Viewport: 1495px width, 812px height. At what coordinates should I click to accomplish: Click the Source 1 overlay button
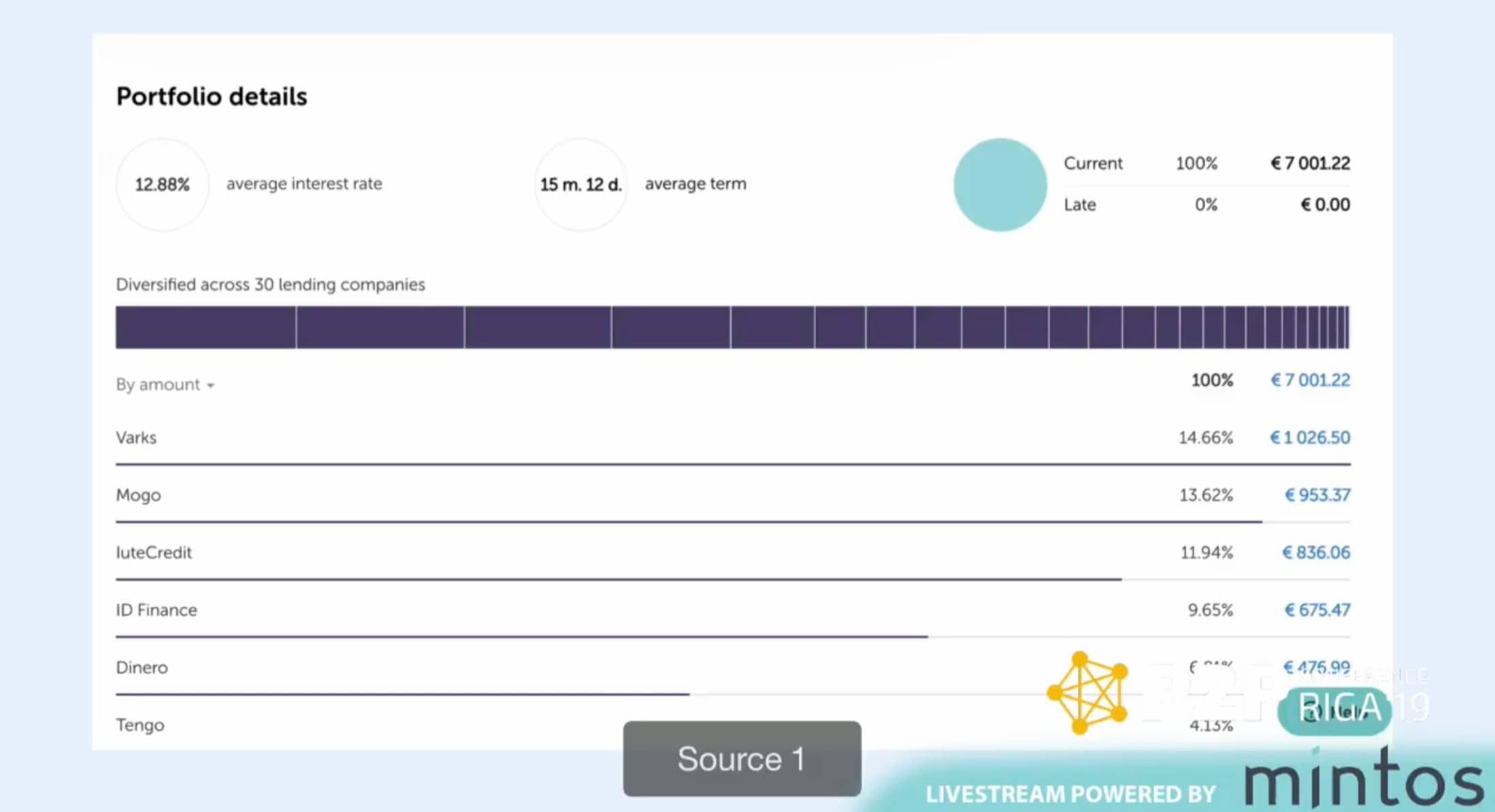[742, 759]
